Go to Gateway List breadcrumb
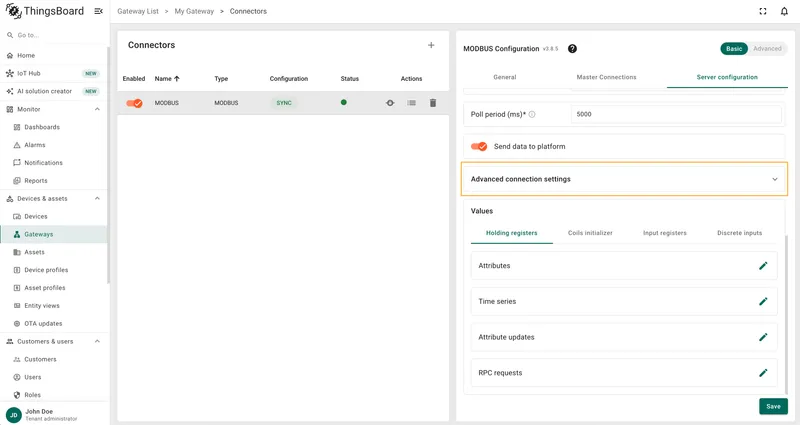 (138, 11)
